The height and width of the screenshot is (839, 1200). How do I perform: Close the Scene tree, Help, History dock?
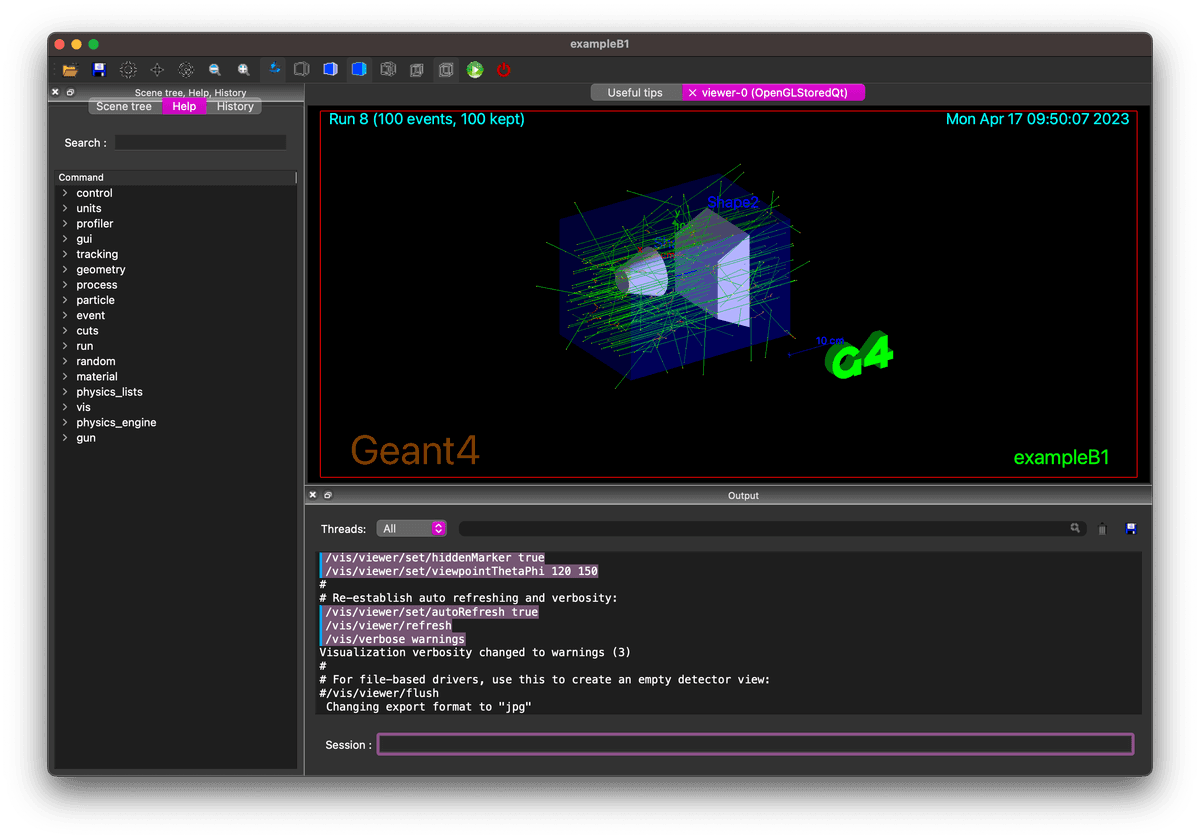pyautogui.click(x=56, y=92)
